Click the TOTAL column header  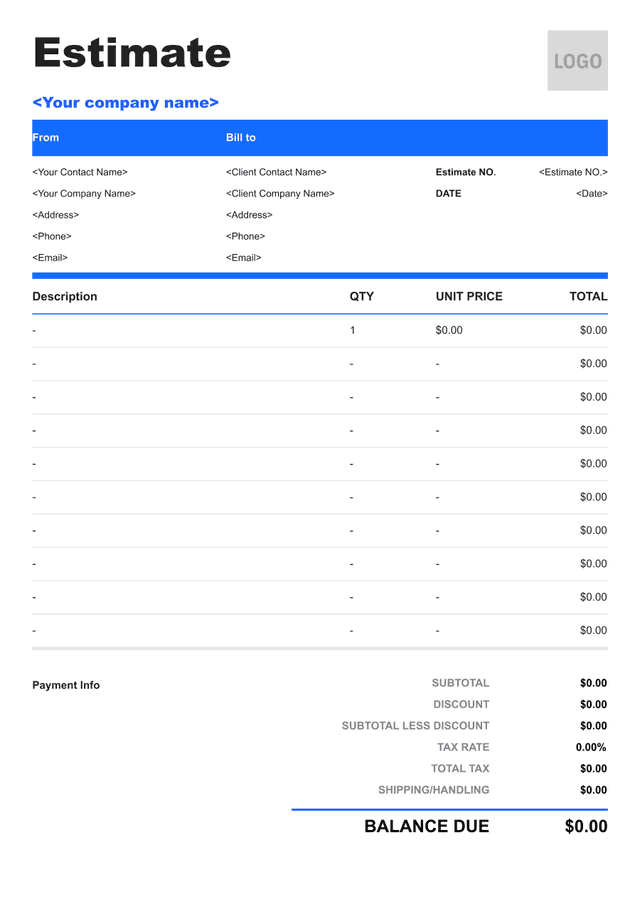(x=588, y=296)
